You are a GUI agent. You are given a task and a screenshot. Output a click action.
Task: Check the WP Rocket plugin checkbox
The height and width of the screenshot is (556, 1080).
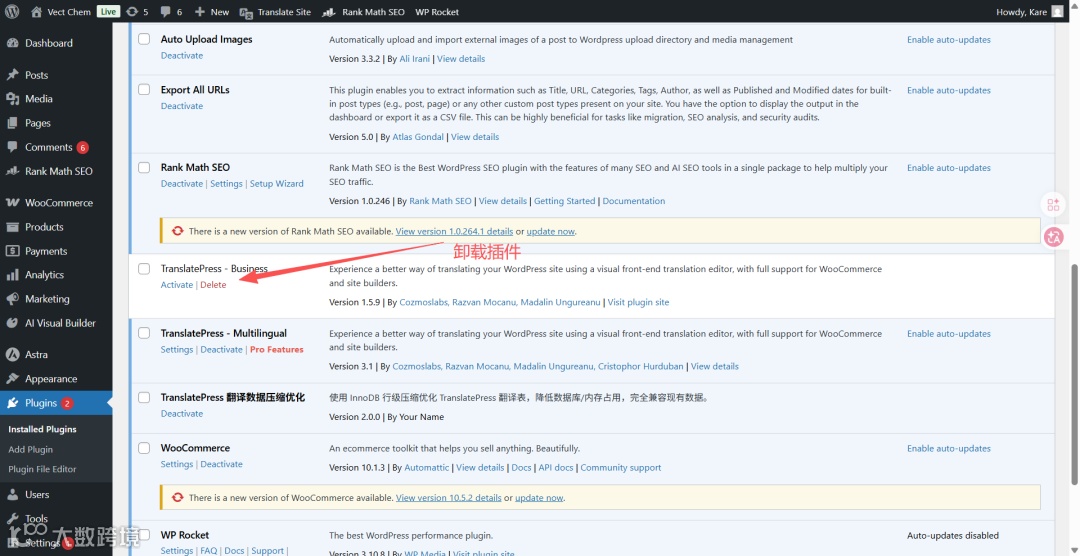[144, 535]
